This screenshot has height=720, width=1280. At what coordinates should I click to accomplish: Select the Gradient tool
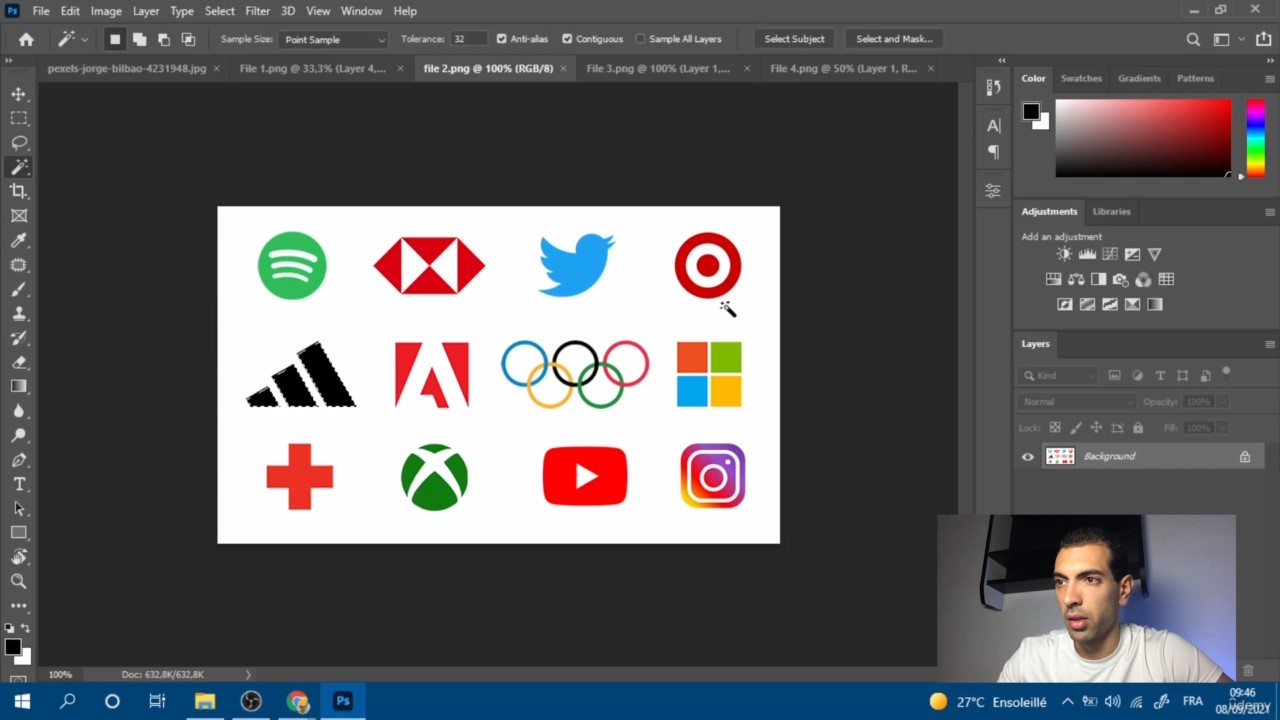click(19, 386)
